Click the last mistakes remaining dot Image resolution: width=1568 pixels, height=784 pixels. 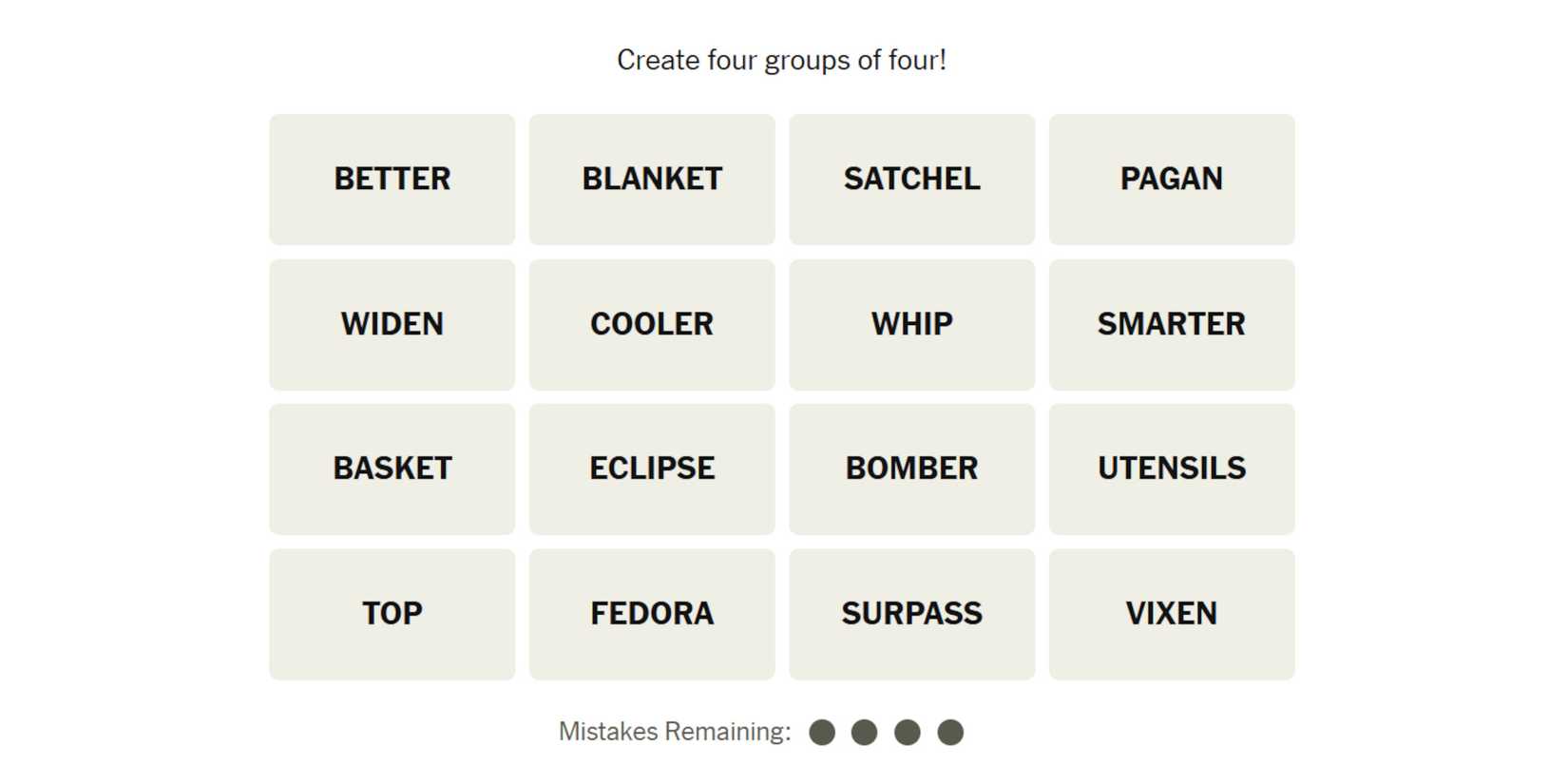click(x=950, y=733)
